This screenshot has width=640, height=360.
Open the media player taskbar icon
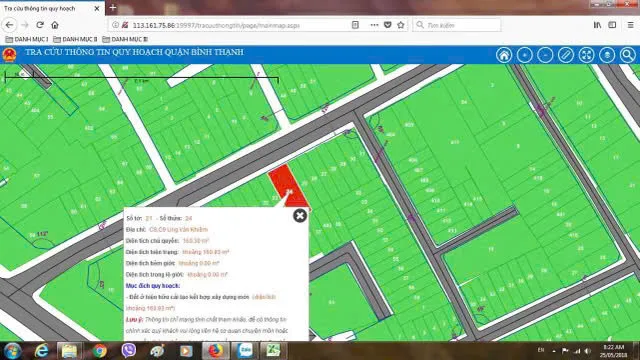[186, 351]
